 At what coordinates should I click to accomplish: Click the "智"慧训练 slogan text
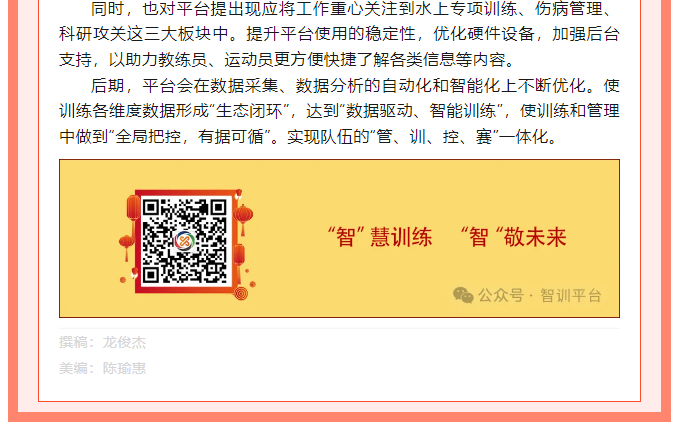point(379,237)
